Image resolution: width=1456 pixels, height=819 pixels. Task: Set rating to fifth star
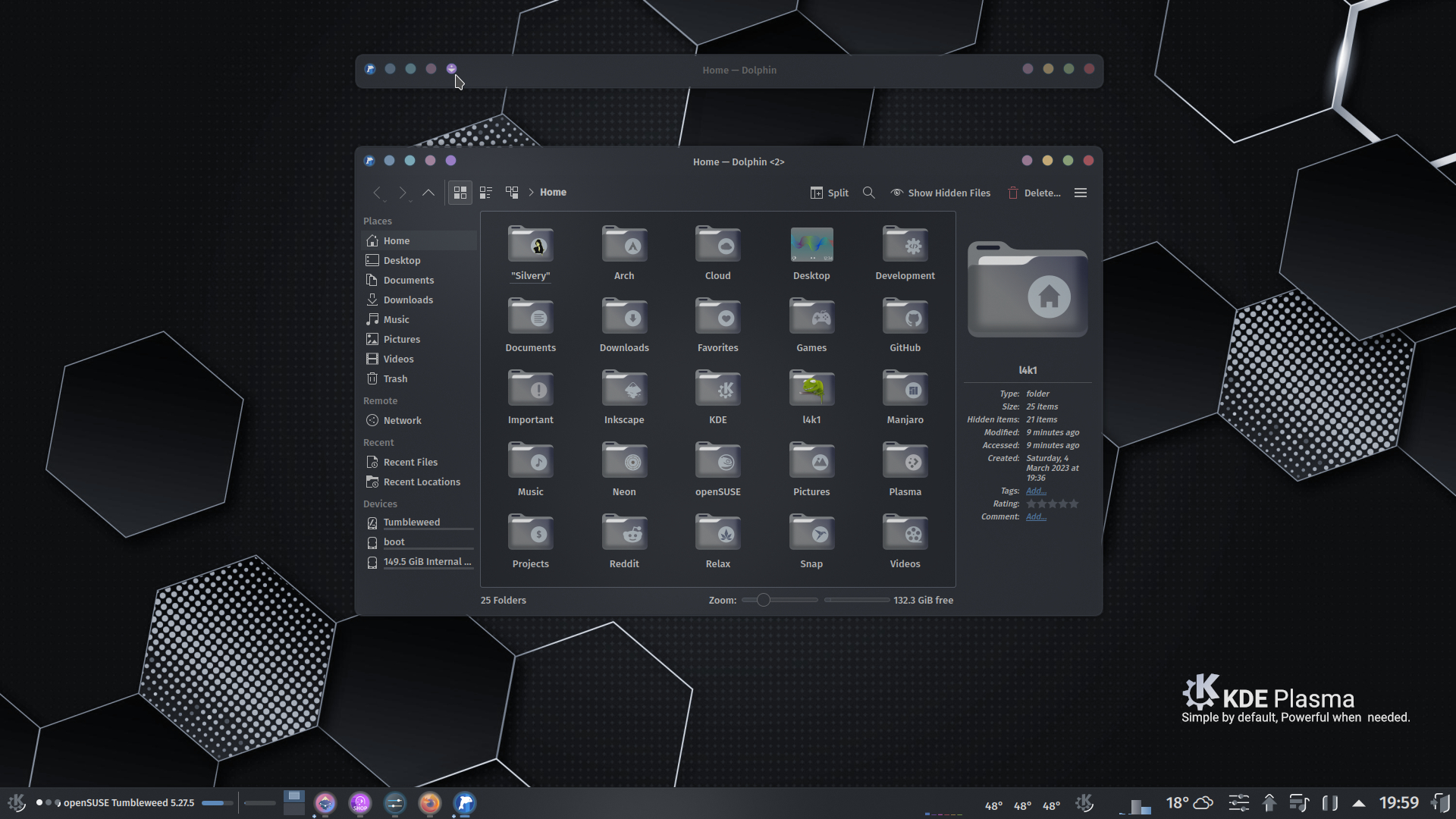(1074, 504)
